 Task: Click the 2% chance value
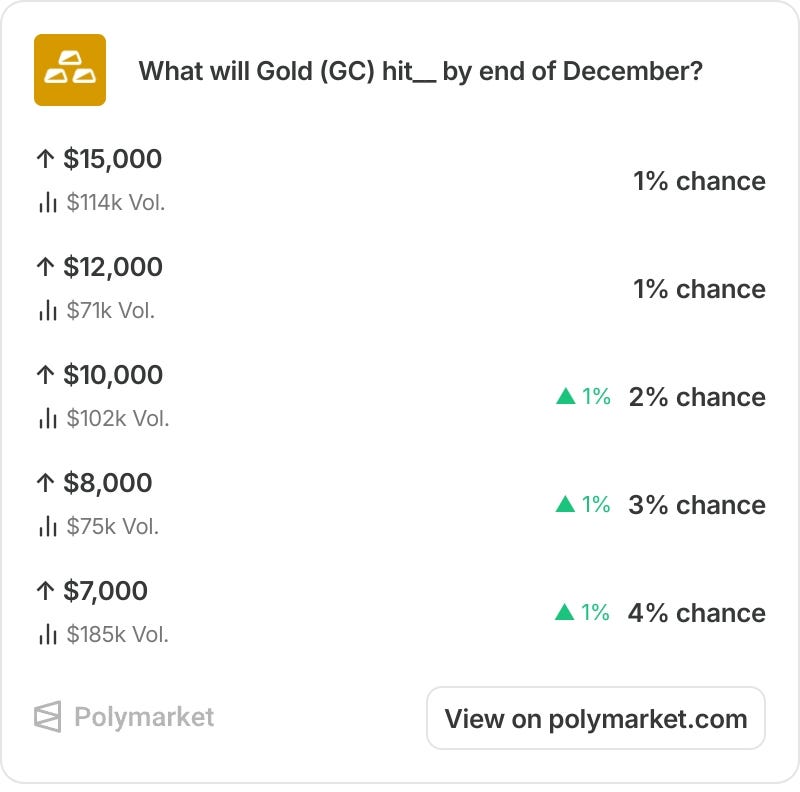click(697, 397)
